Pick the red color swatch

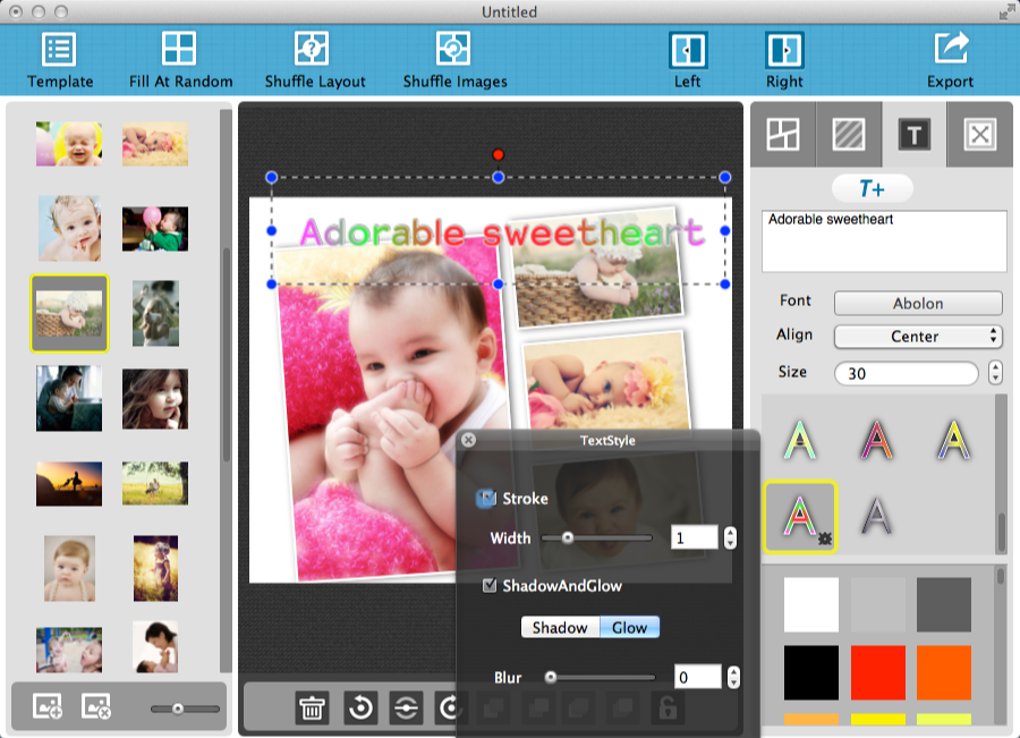coord(878,672)
